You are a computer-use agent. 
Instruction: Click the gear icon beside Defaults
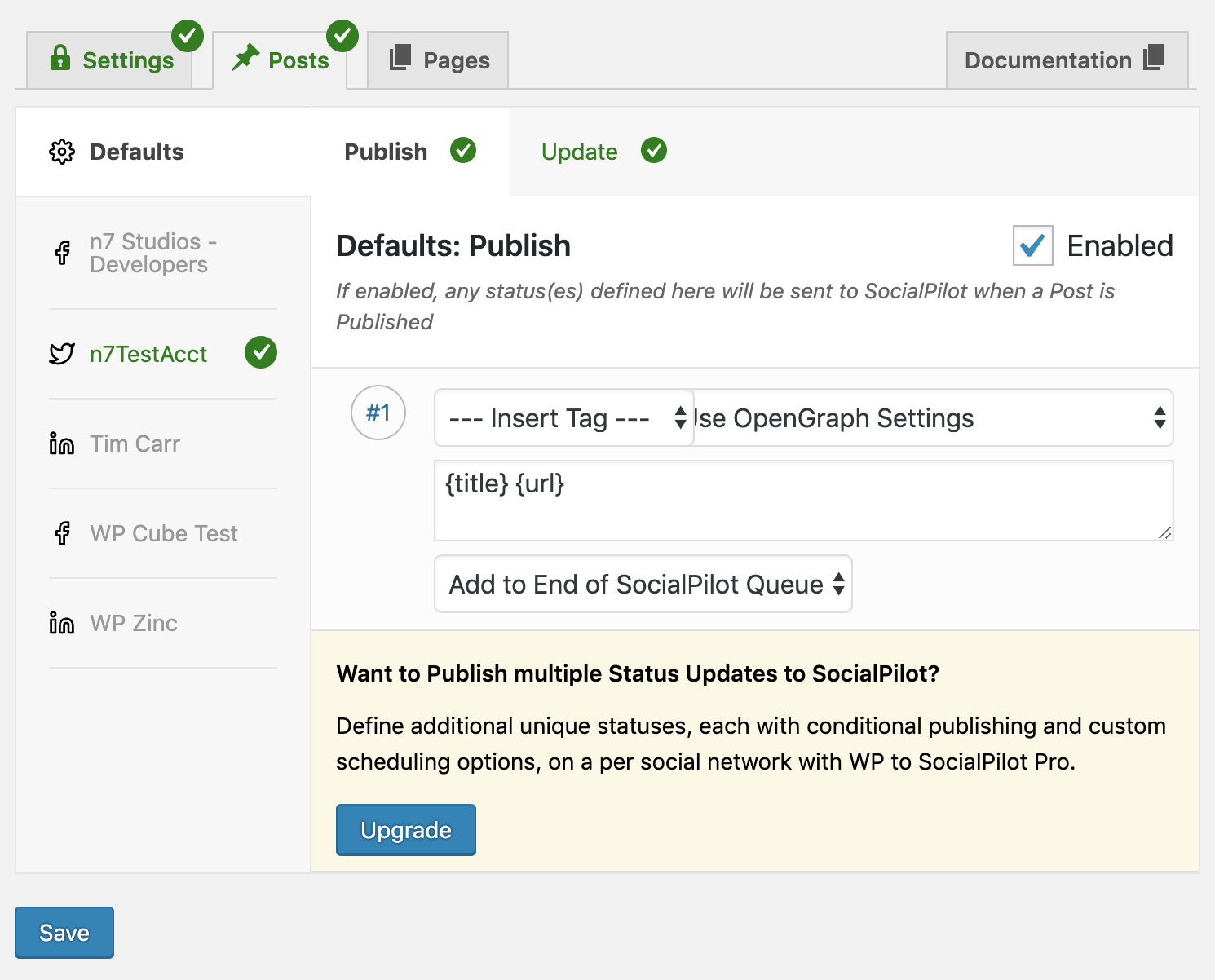62,152
